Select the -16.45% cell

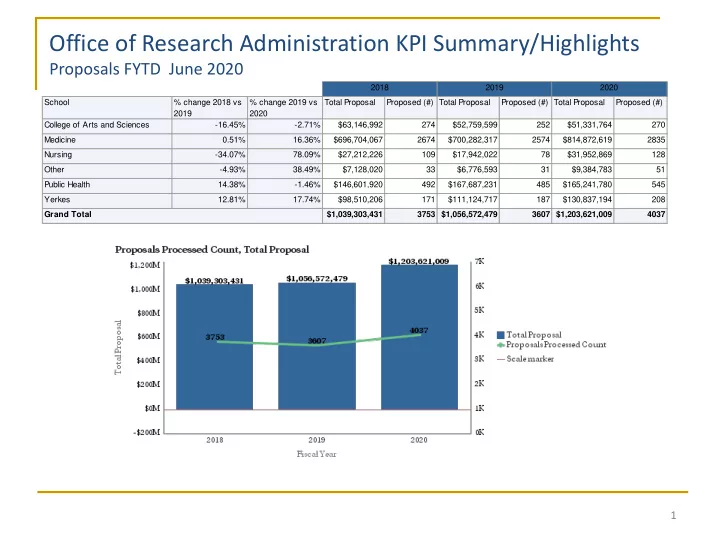pyautogui.click(x=209, y=125)
